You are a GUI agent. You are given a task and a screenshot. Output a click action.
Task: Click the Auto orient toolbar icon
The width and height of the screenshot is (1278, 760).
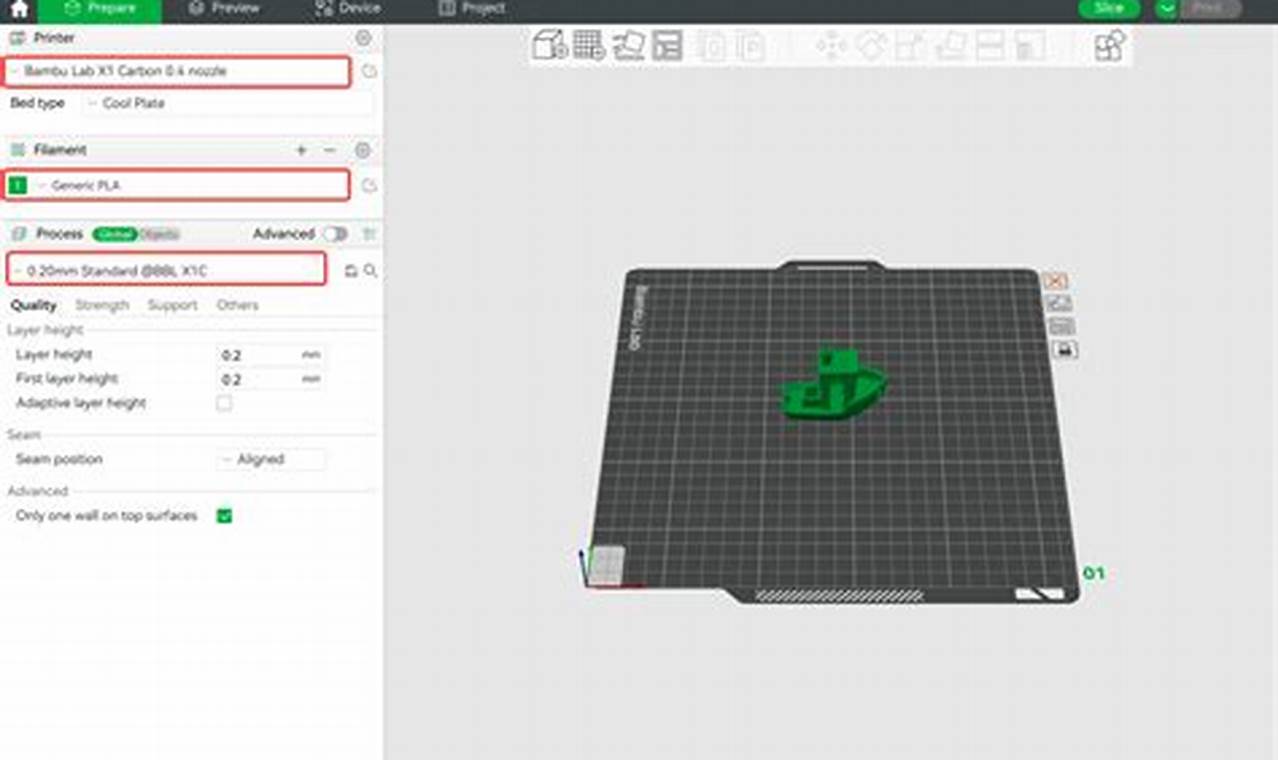point(628,45)
